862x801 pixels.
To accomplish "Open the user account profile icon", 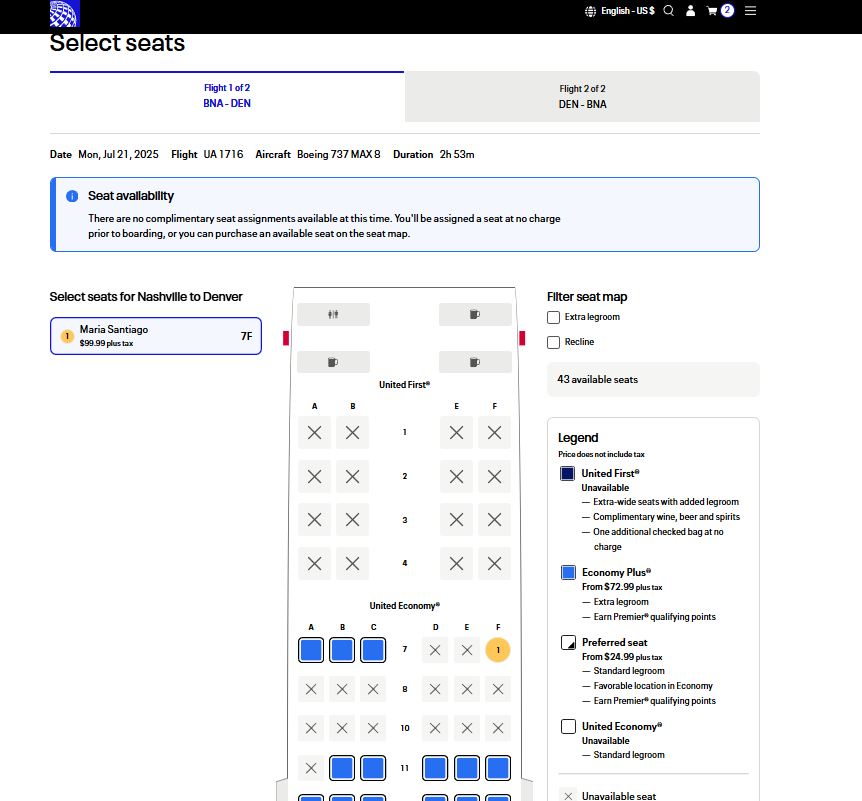I will [690, 11].
